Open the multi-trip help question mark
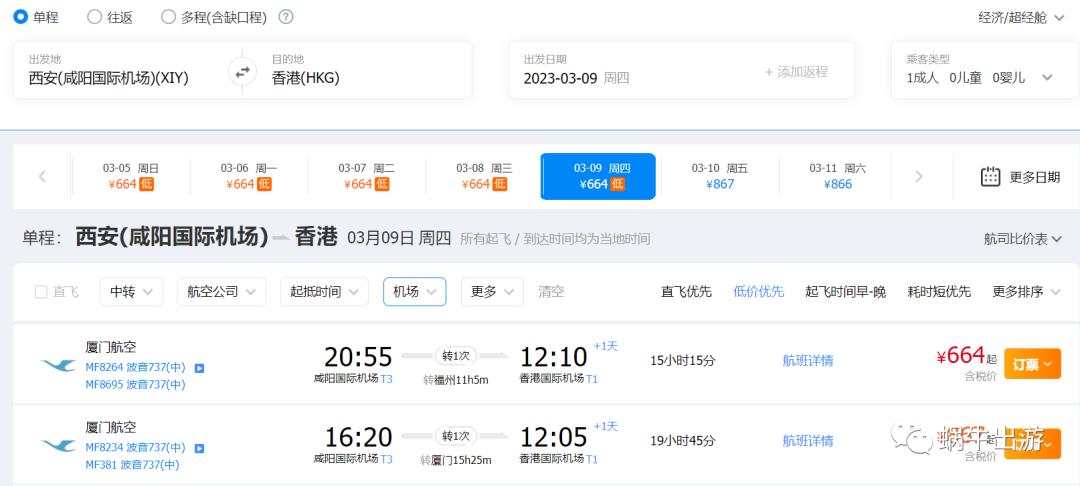The width and height of the screenshot is (1080, 486). pyautogui.click(x=286, y=17)
